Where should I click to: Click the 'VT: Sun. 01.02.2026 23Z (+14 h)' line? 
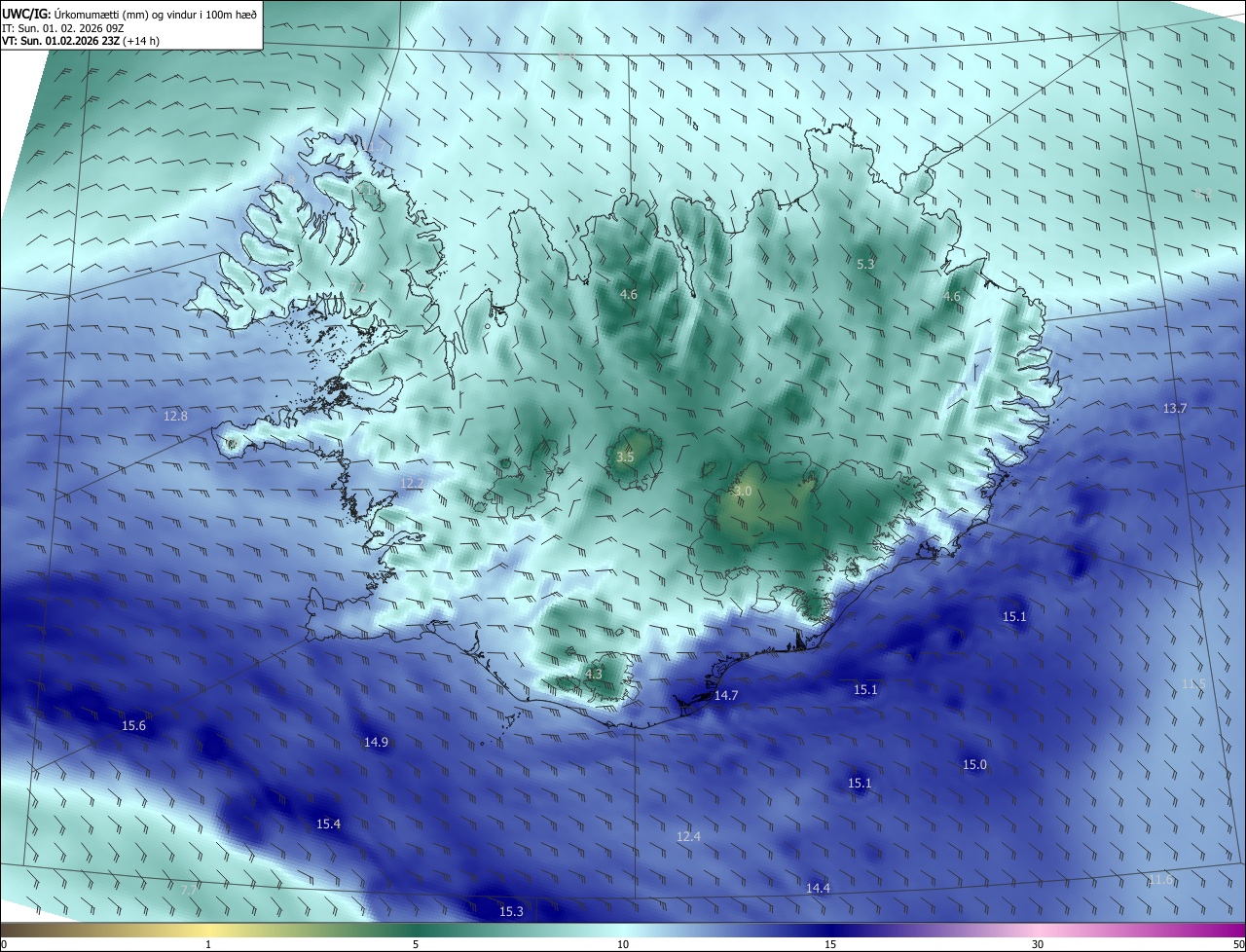click(x=81, y=41)
